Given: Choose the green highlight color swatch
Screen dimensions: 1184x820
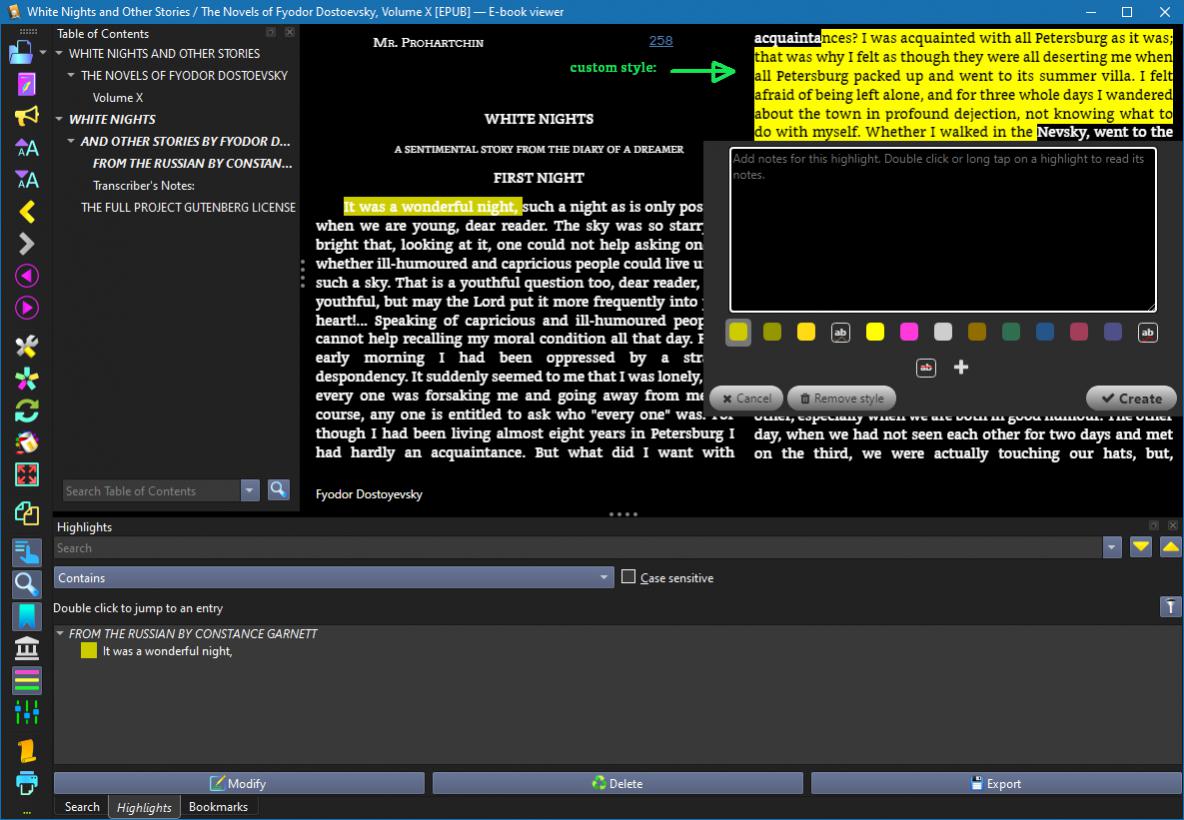Looking at the screenshot, I should point(1011,332).
